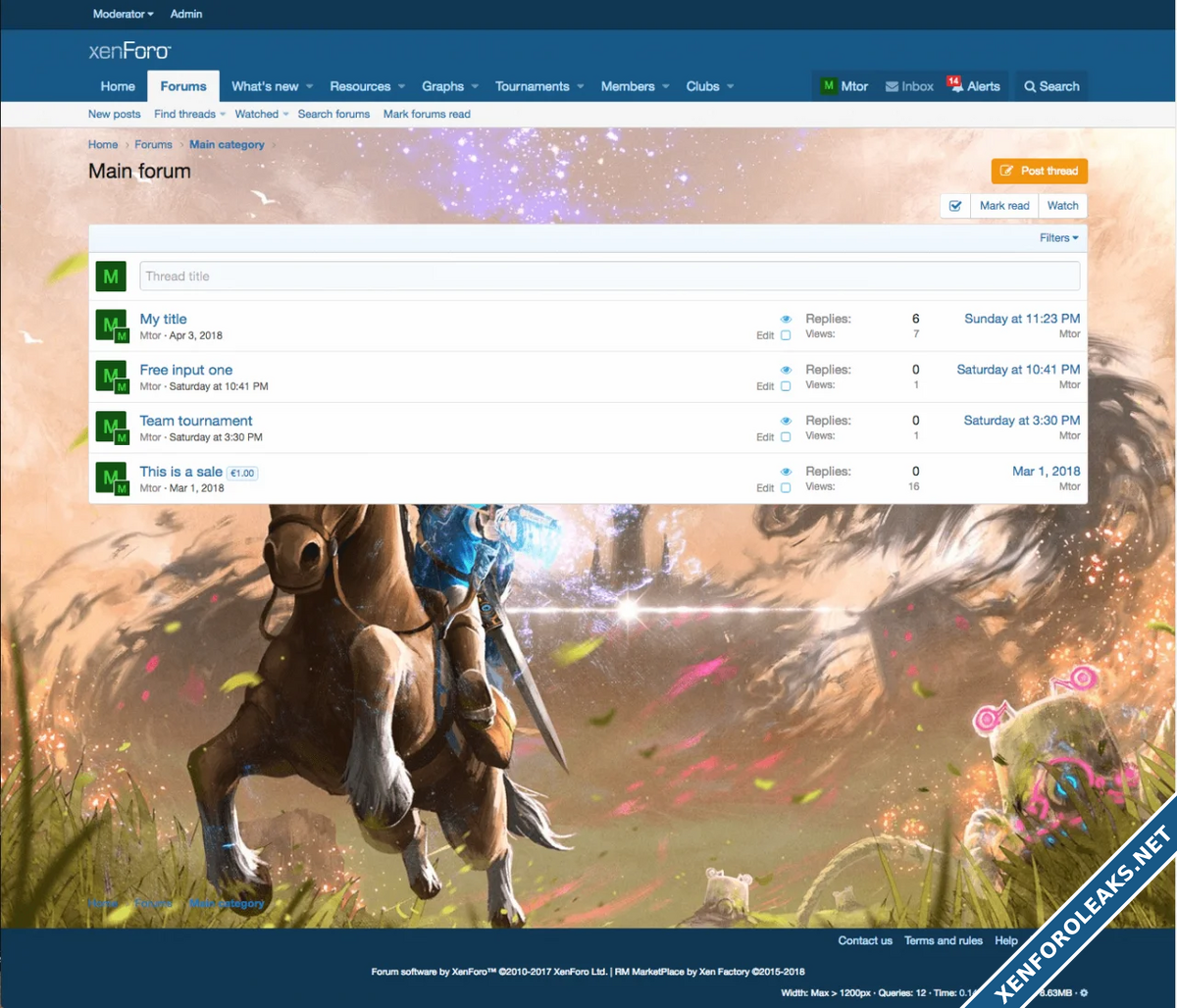
Task: Check the box for This is a sale
Action: click(x=786, y=488)
